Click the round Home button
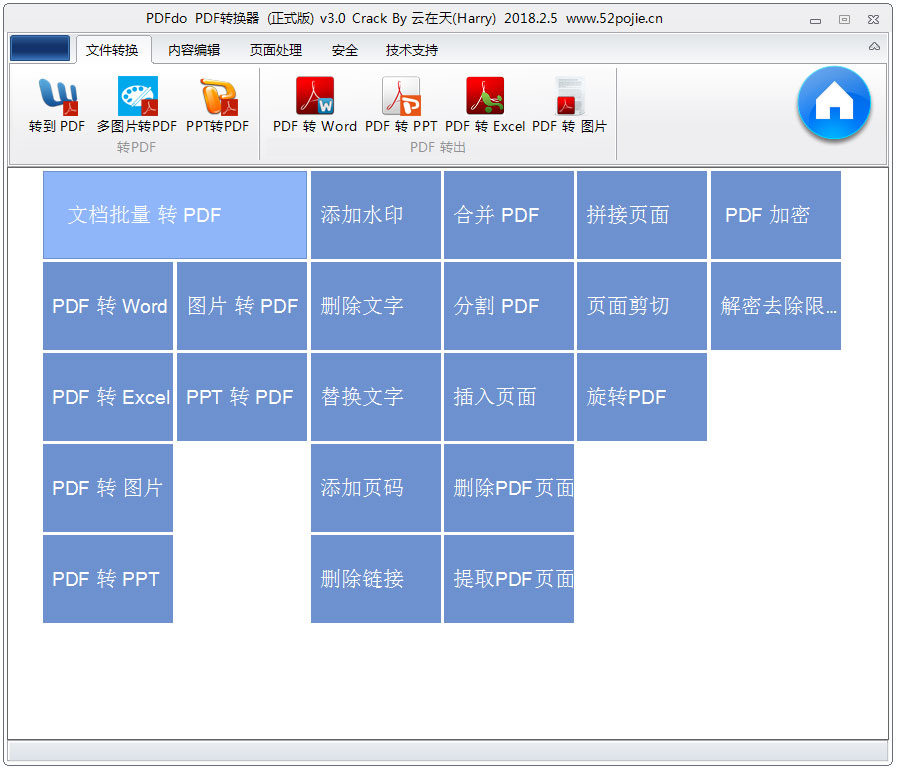This screenshot has width=897, height=770. click(x=833, y=103)
